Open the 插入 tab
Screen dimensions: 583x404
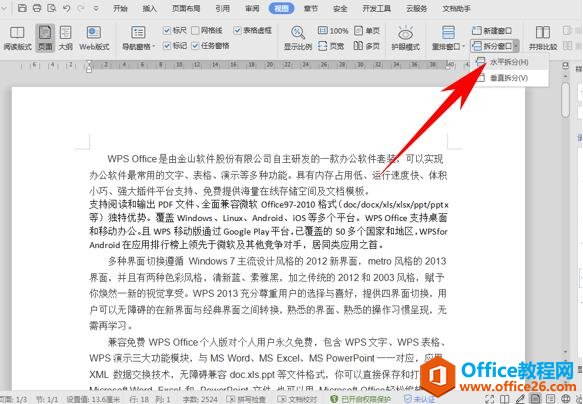tap(149, 8)
